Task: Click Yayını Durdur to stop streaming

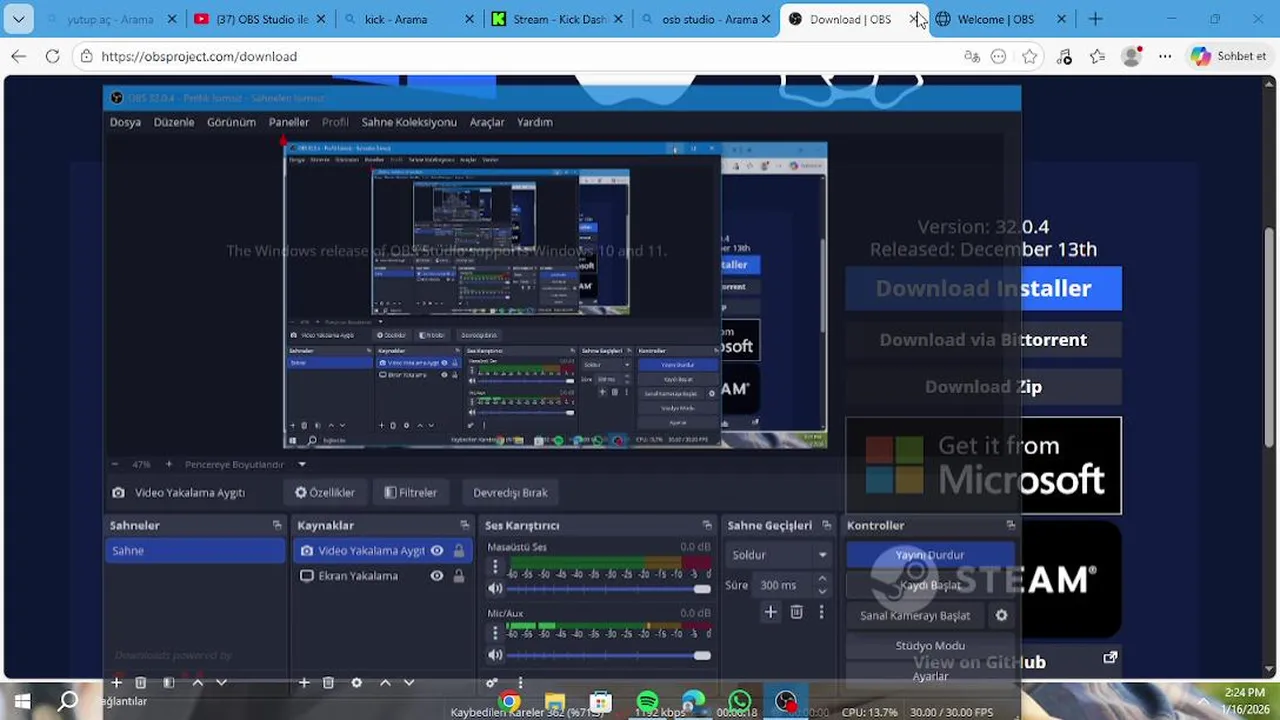Action: [930, 555]
